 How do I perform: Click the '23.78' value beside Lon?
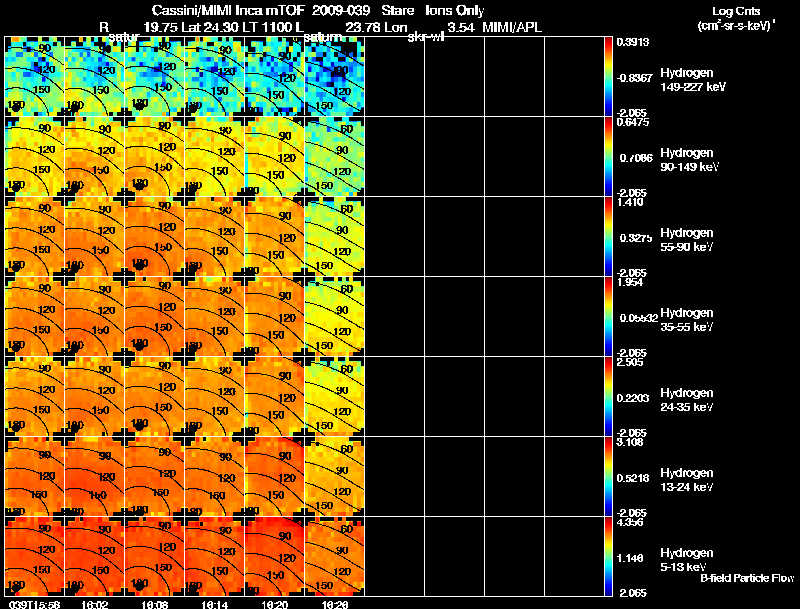pos(362,27)
